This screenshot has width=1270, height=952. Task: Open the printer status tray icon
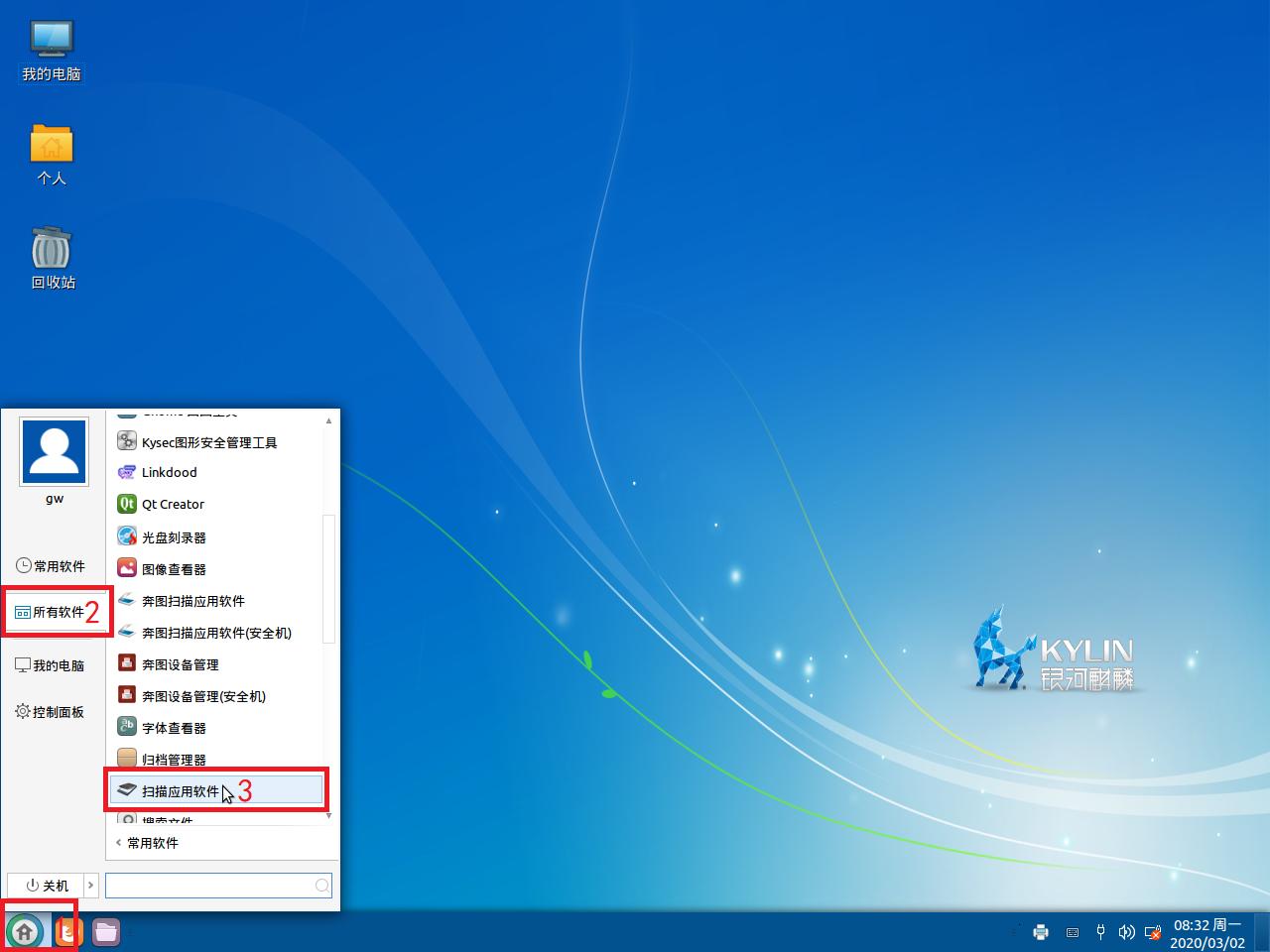tap(1040, 932)
